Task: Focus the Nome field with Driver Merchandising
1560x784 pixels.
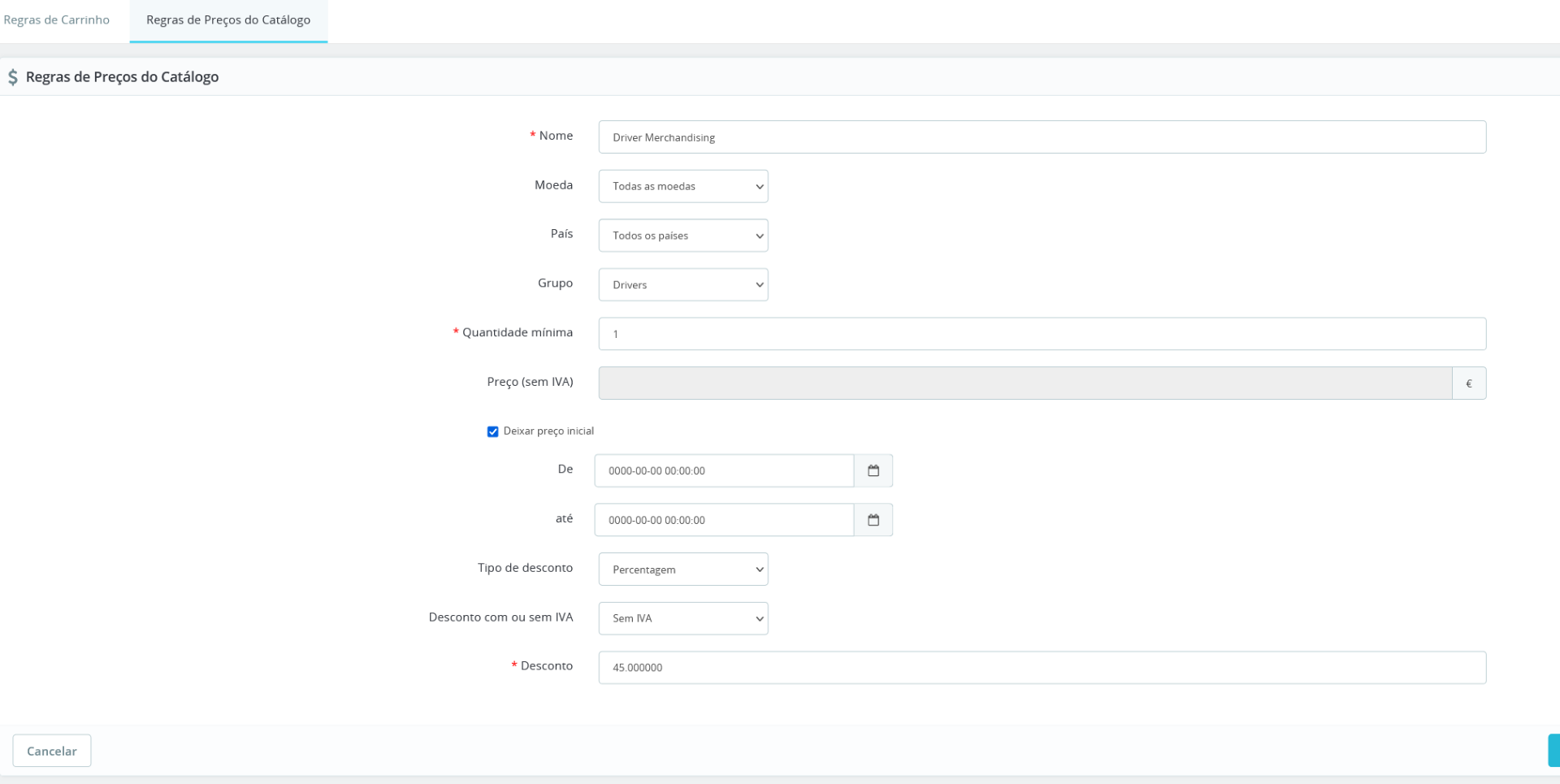Action: 1042,137
